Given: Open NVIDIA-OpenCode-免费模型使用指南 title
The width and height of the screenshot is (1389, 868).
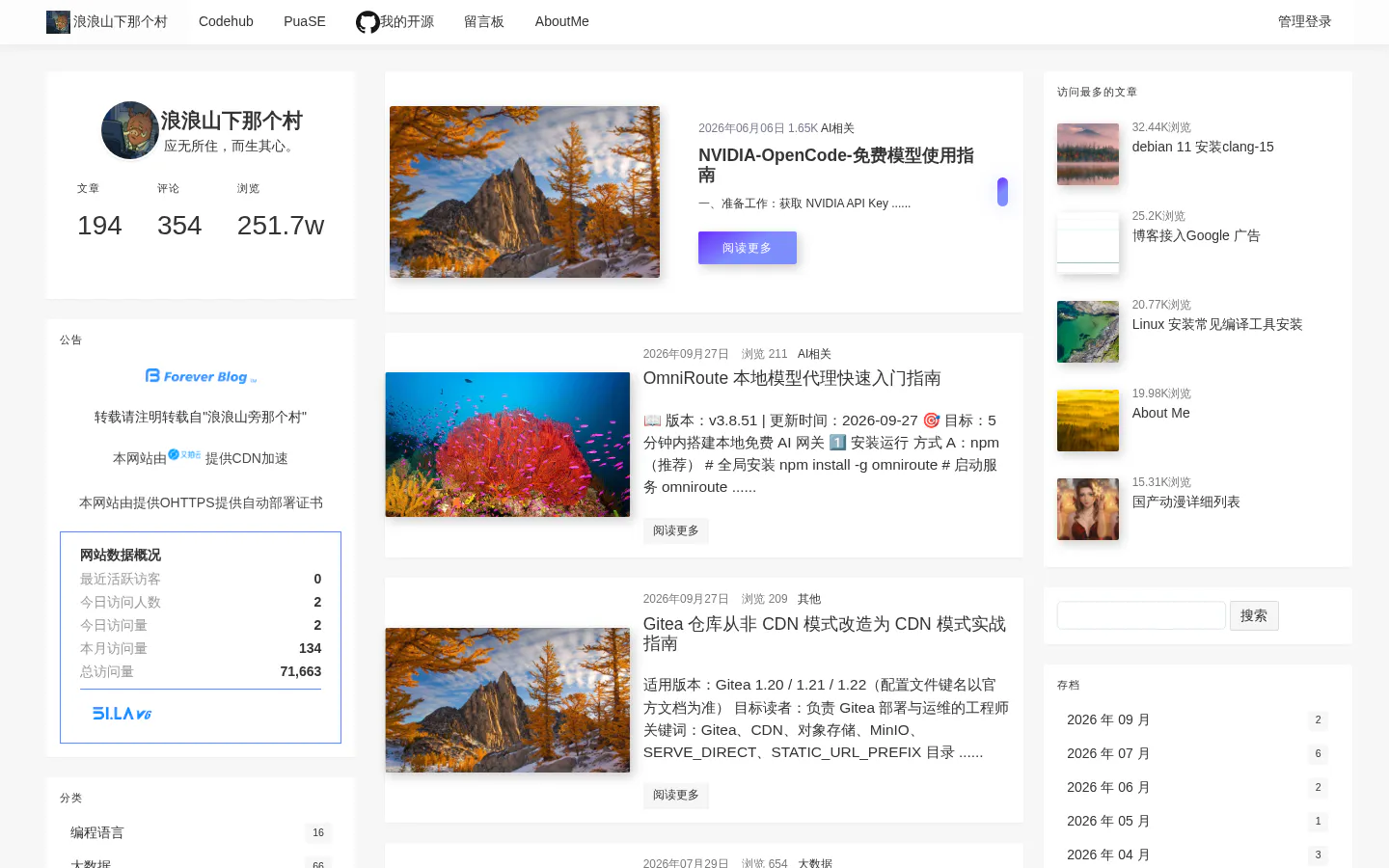Looking at the screenshot, I should [837, 165].
